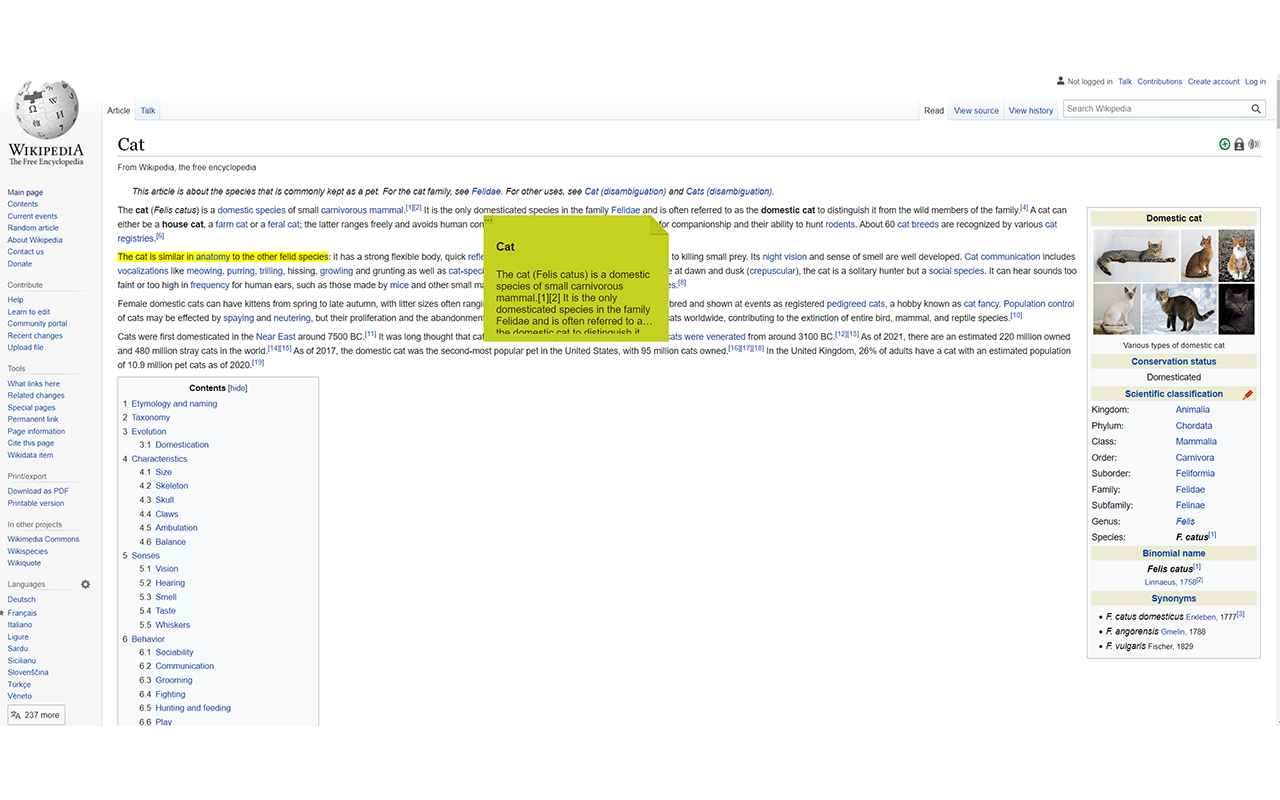
Task: Open Cite this page link
Action: click(31, 443)
